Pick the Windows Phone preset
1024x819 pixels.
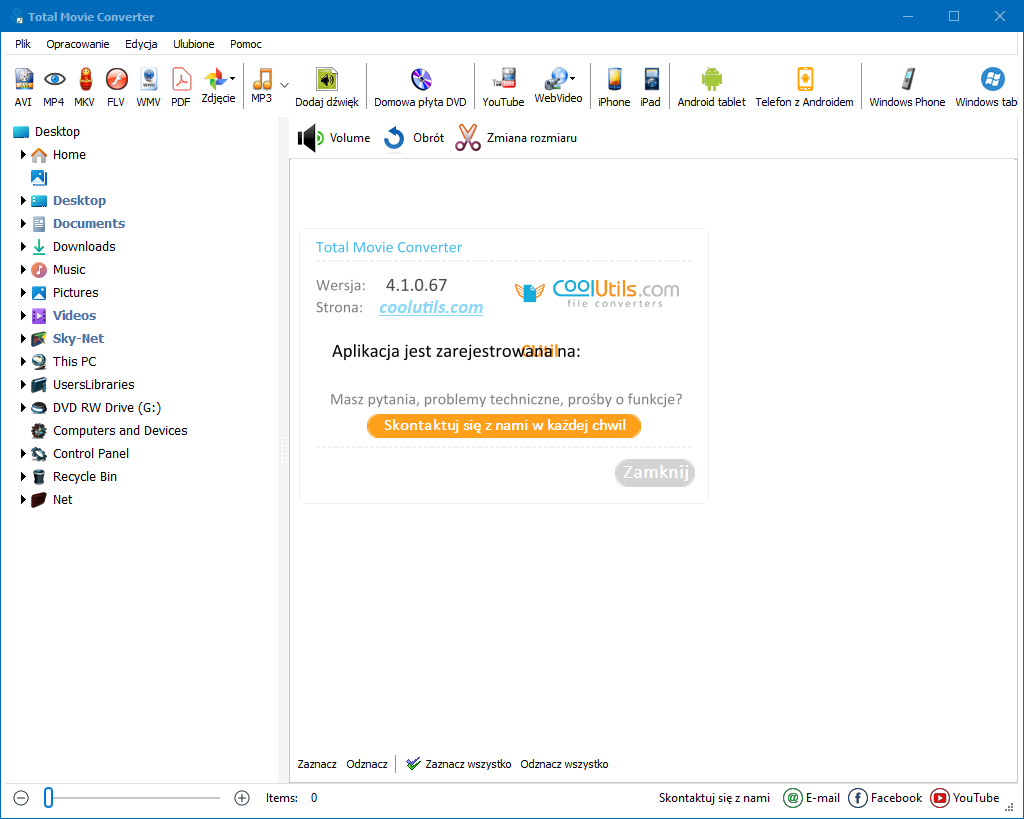pyautogui.click(x=907, y=88)
